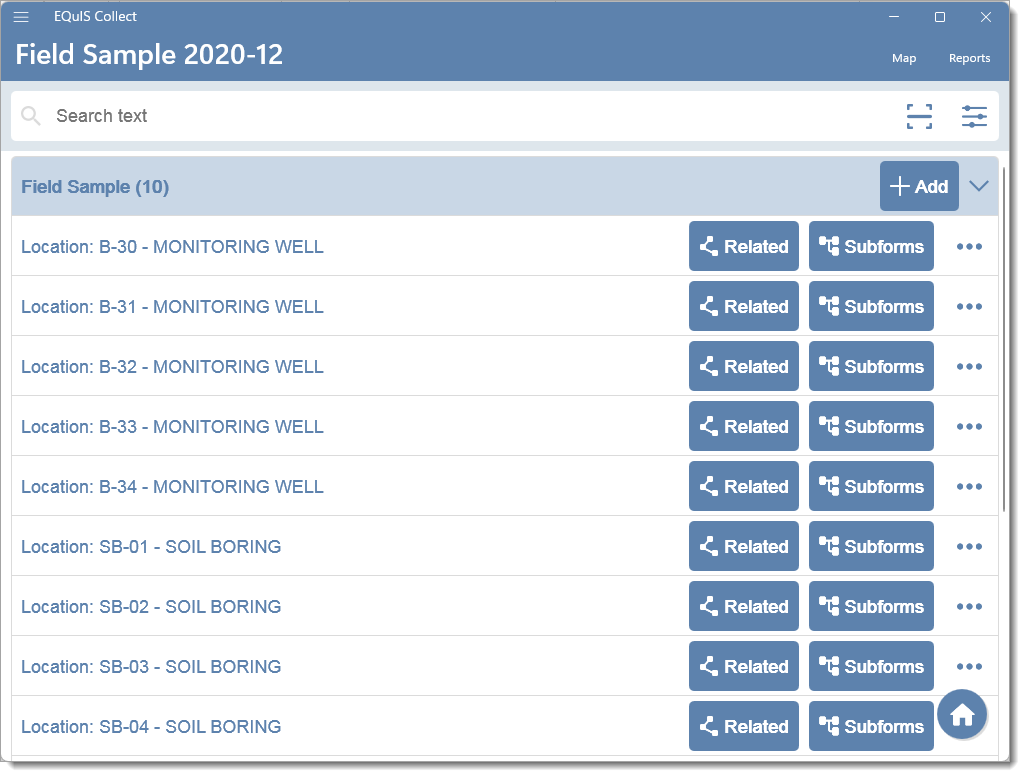Image resolution: width=1025 pixels, height=777 pixels.
Task: Show Related for B-31 monitoring well
Action: pyautogui.click(x=744, y=306)
